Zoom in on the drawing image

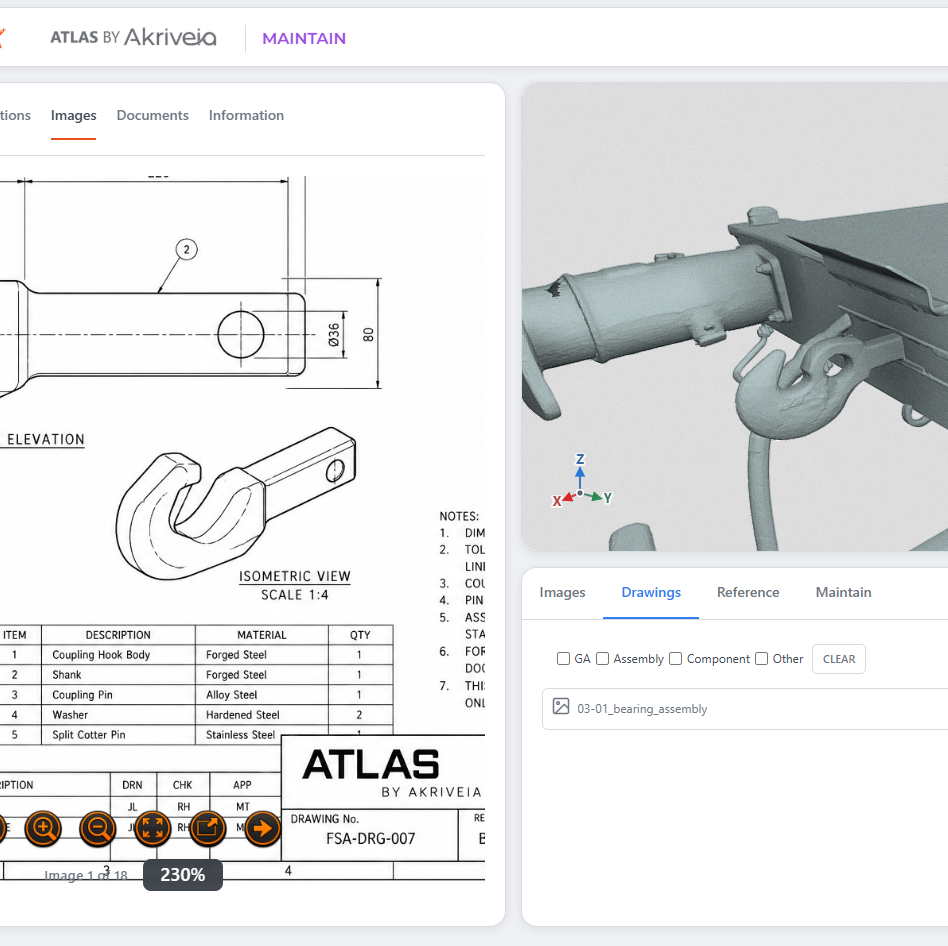click(x=43, y=828)
